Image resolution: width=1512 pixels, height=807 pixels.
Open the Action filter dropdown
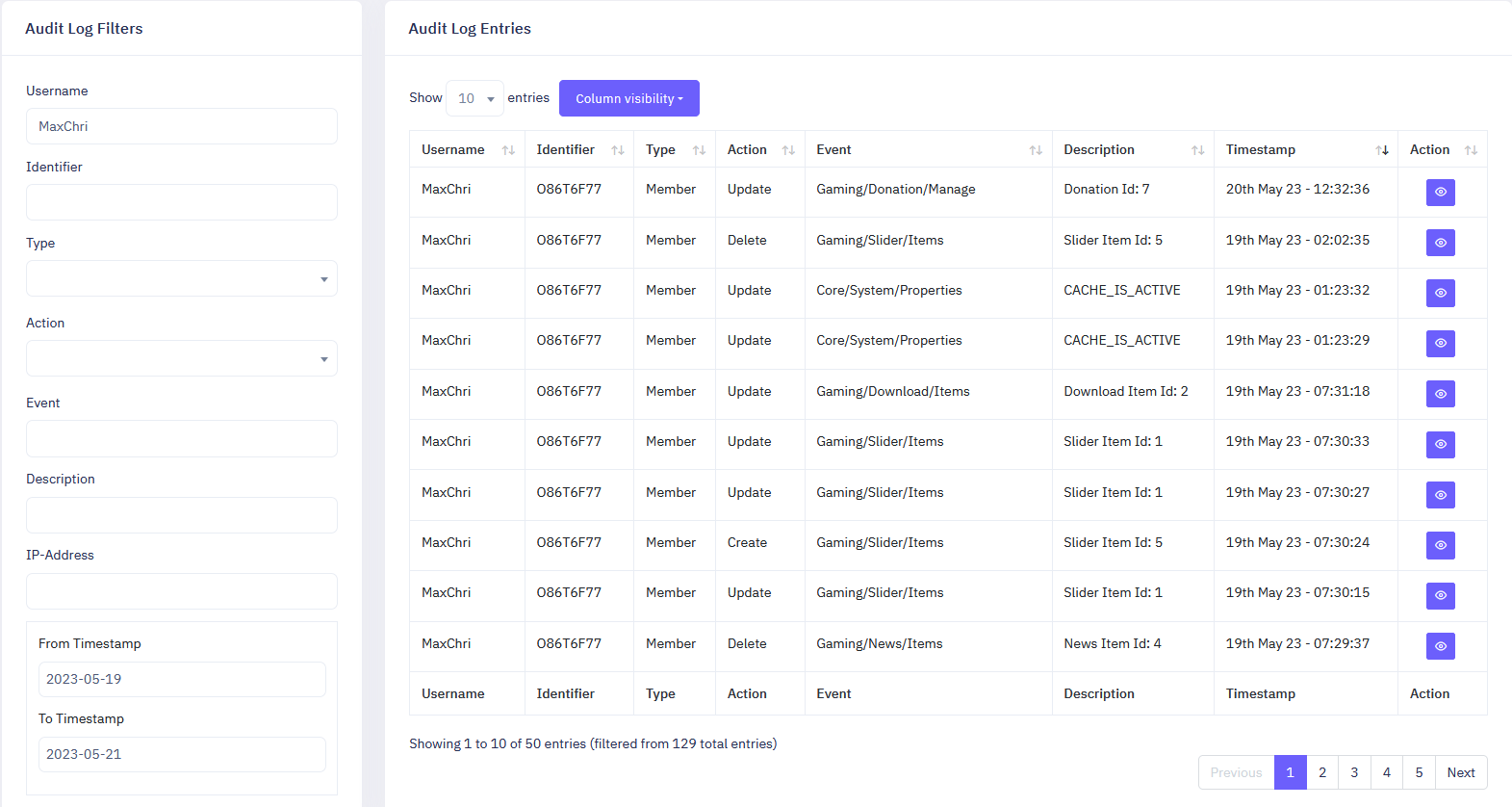click(x=182, y=358)
